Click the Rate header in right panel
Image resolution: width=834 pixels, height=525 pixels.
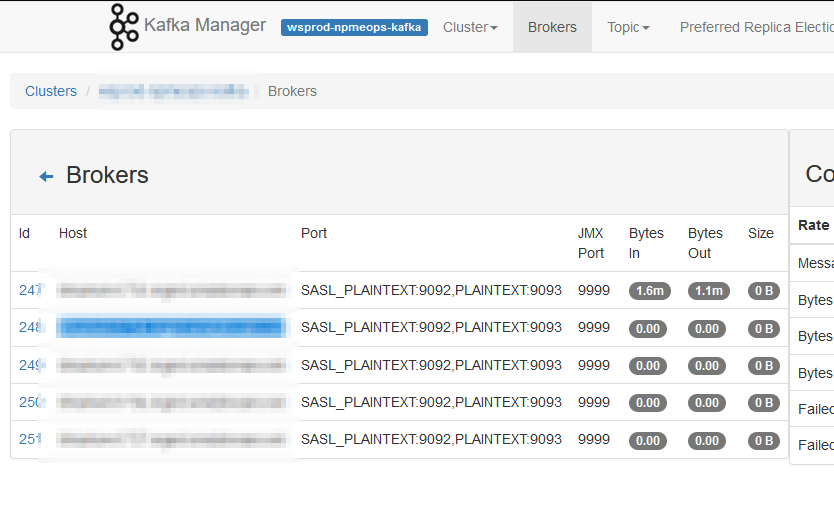(813, 226)
